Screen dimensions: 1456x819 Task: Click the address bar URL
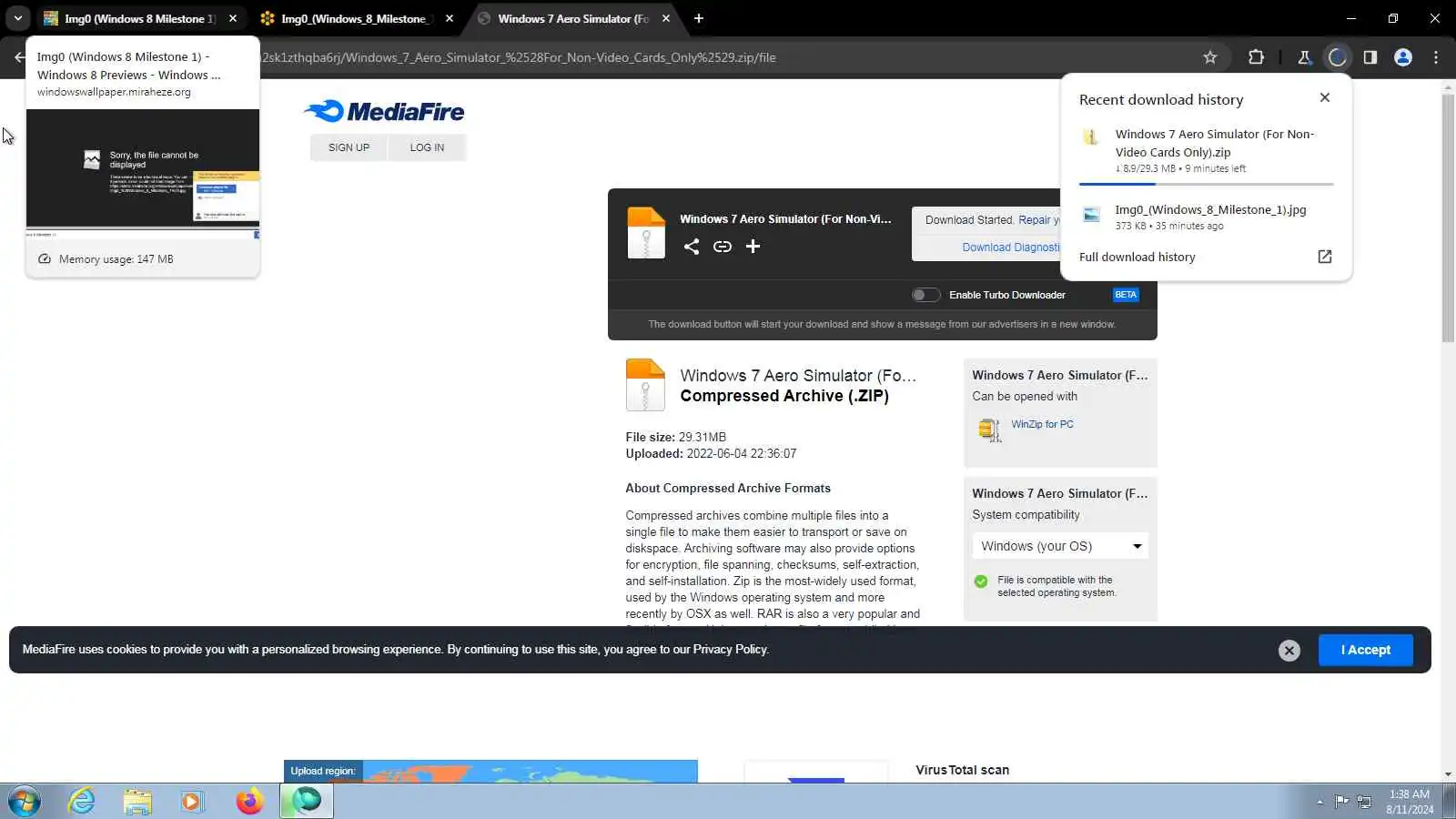[x=519, y=57]
